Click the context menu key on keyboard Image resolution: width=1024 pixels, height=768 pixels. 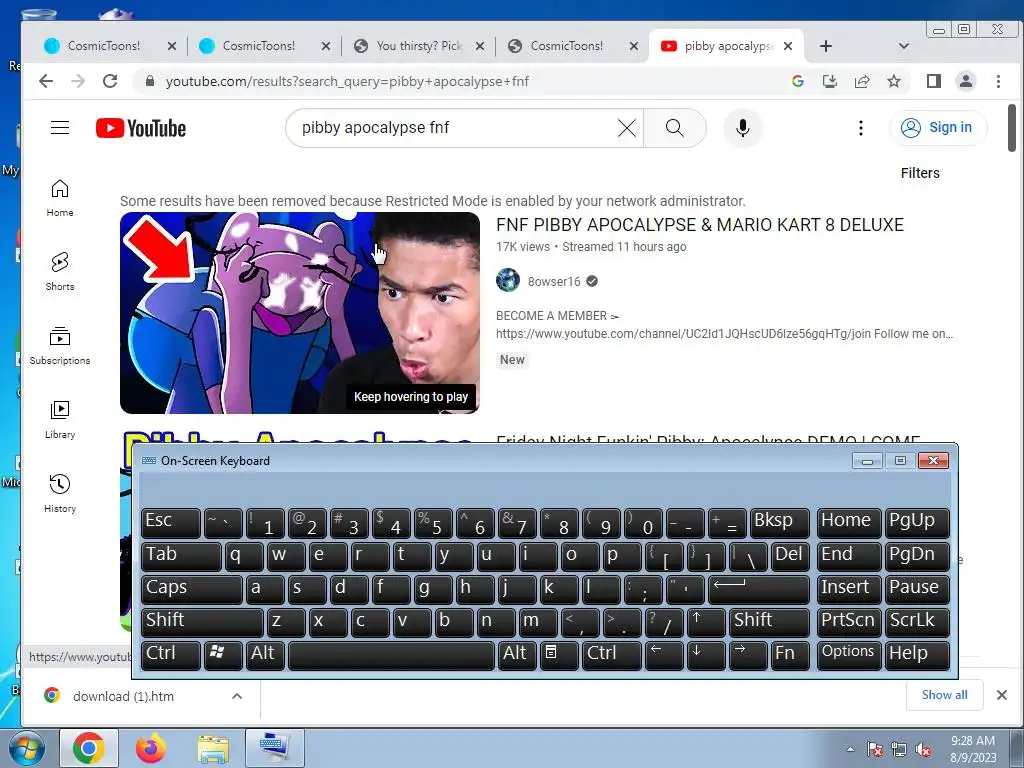pyautogui.click(x=558, y=654)
